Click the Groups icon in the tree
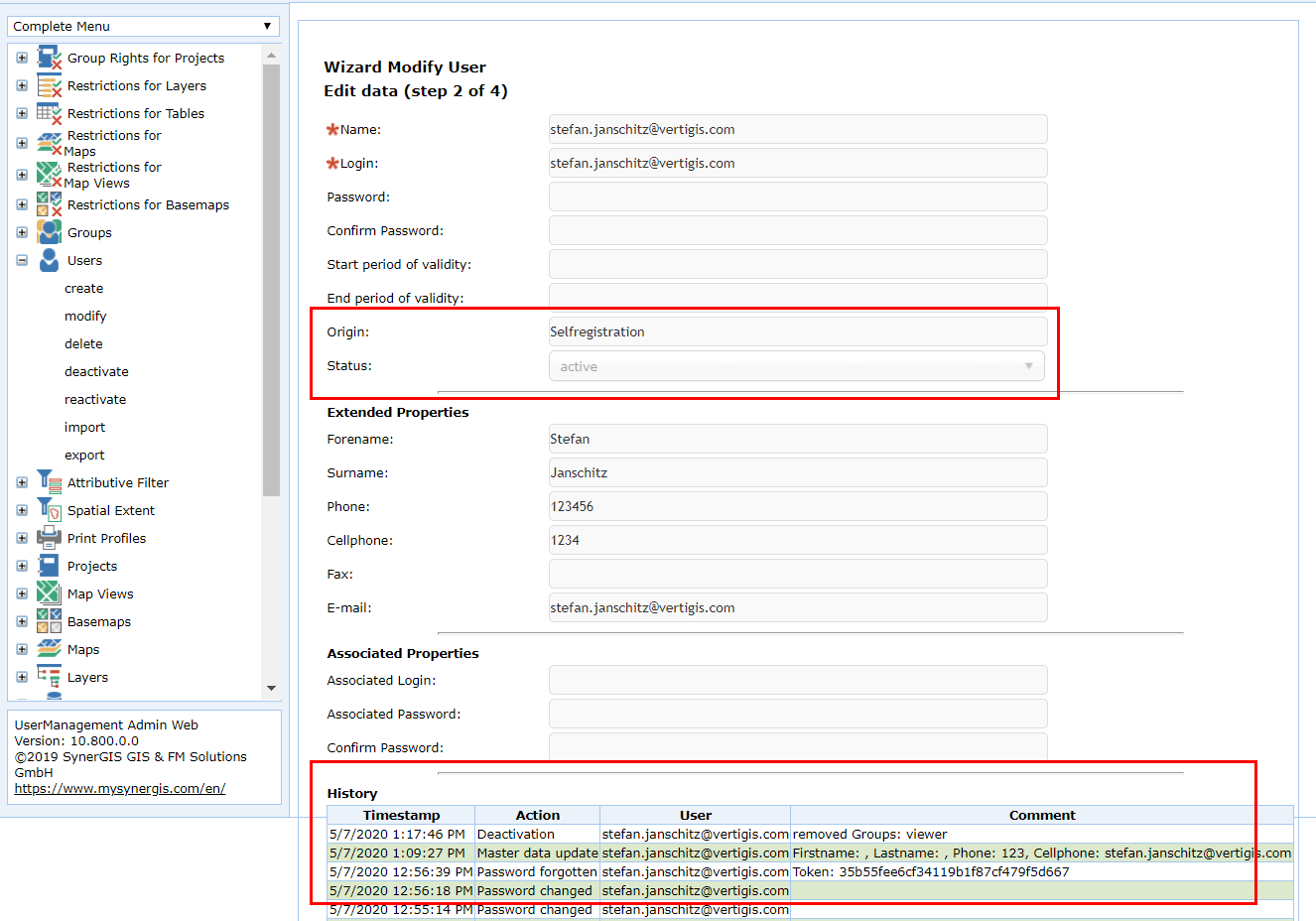 49,232
